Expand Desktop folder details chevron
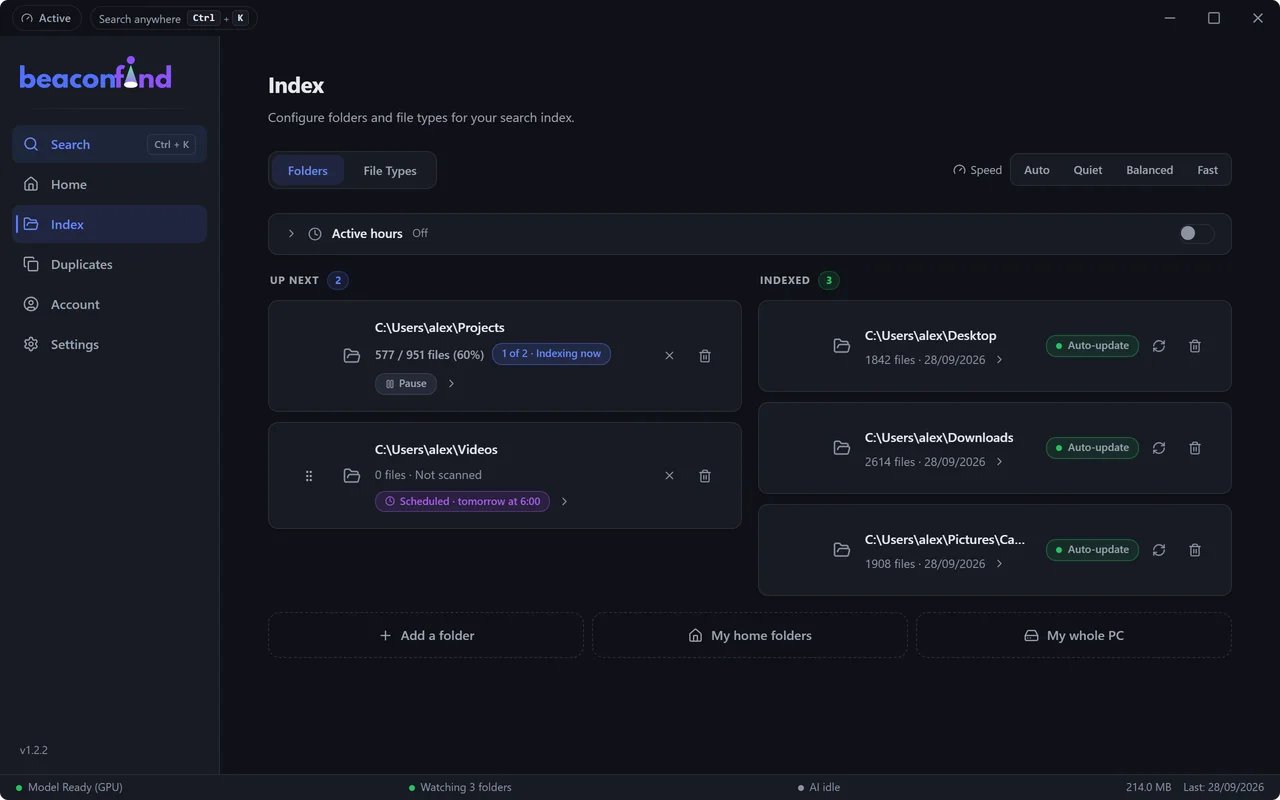1280x800 pixels. (999, 360)
